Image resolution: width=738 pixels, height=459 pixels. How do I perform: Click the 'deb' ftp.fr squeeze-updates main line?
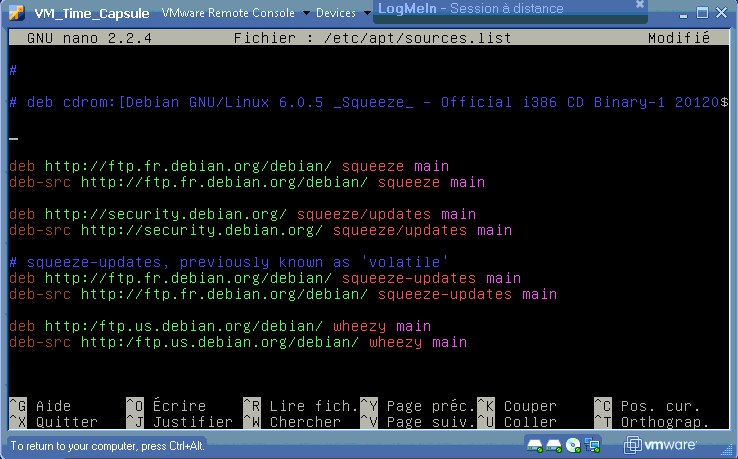(265, 278)
